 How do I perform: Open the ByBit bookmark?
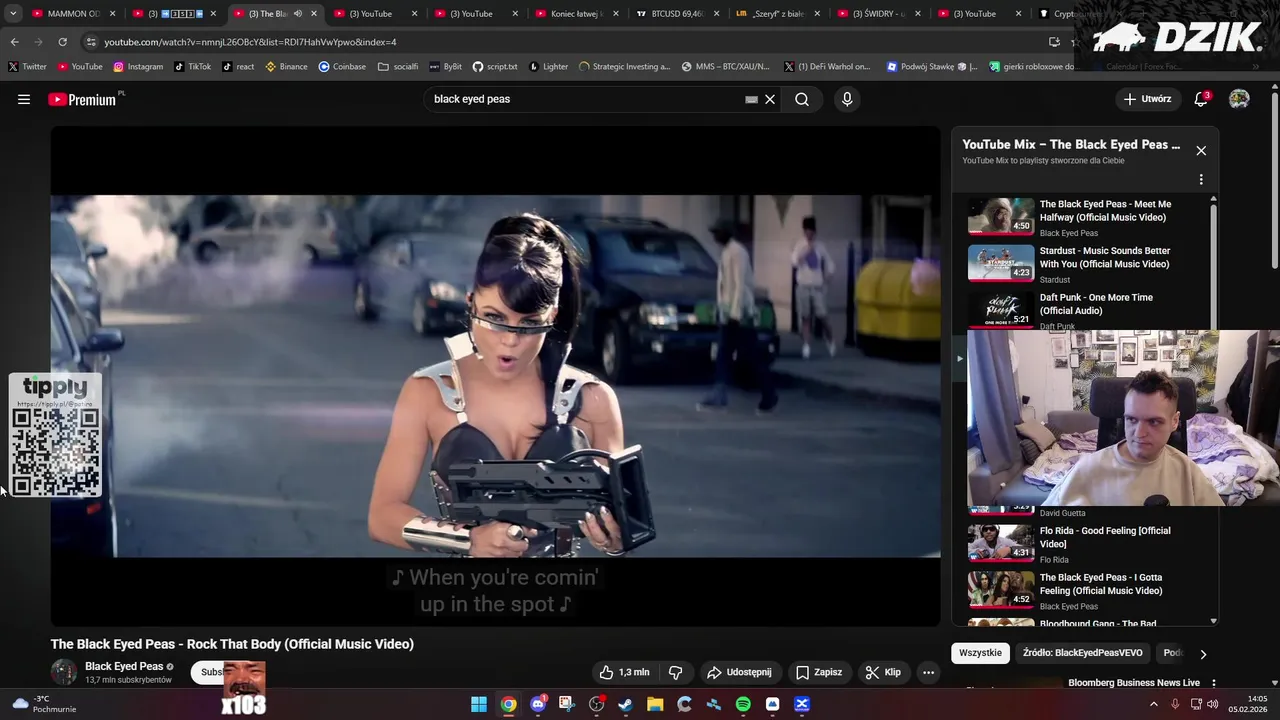(x=445, y=67)
